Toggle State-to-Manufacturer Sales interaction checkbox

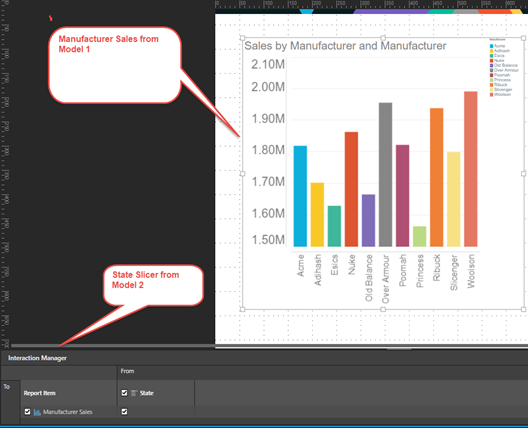[x=124, y=411]
